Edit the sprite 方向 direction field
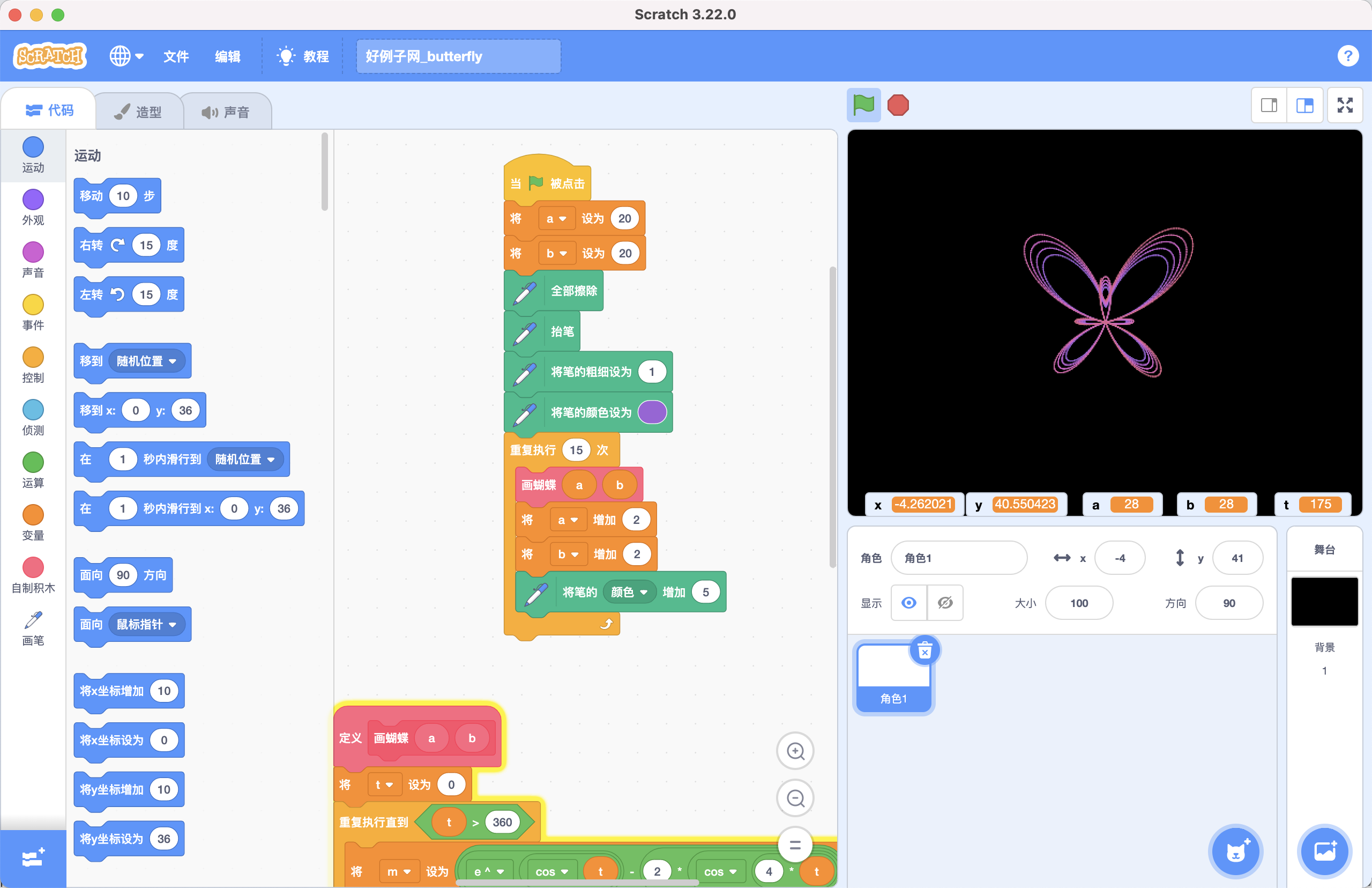Viewport: 1372px width, 888px height. [x=1229, y=603]
